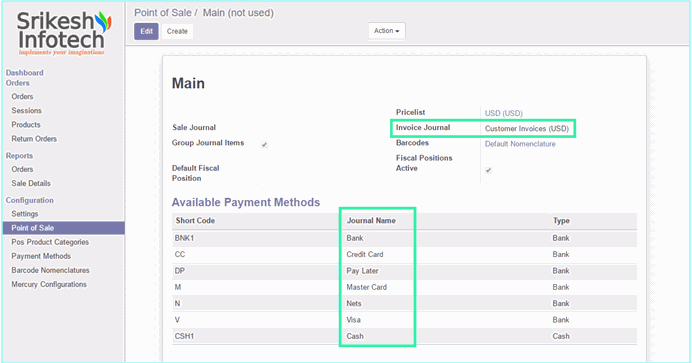Toggle Group Journal Items checkbox

(x=264, y=145)
